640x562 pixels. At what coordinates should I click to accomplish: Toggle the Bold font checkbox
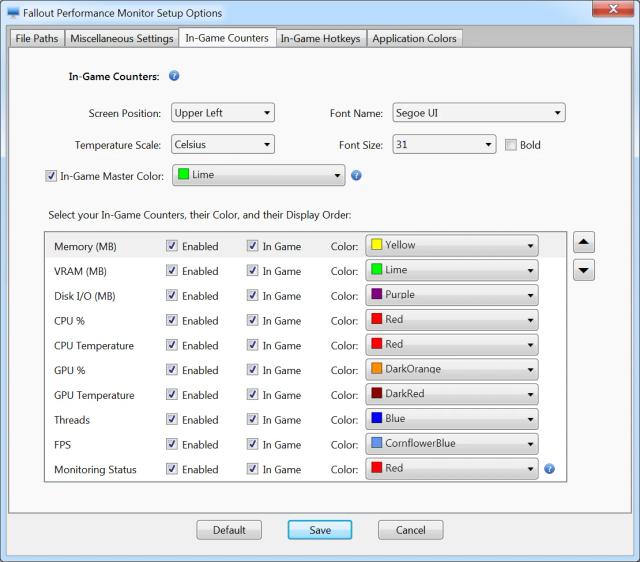[511, 145]
